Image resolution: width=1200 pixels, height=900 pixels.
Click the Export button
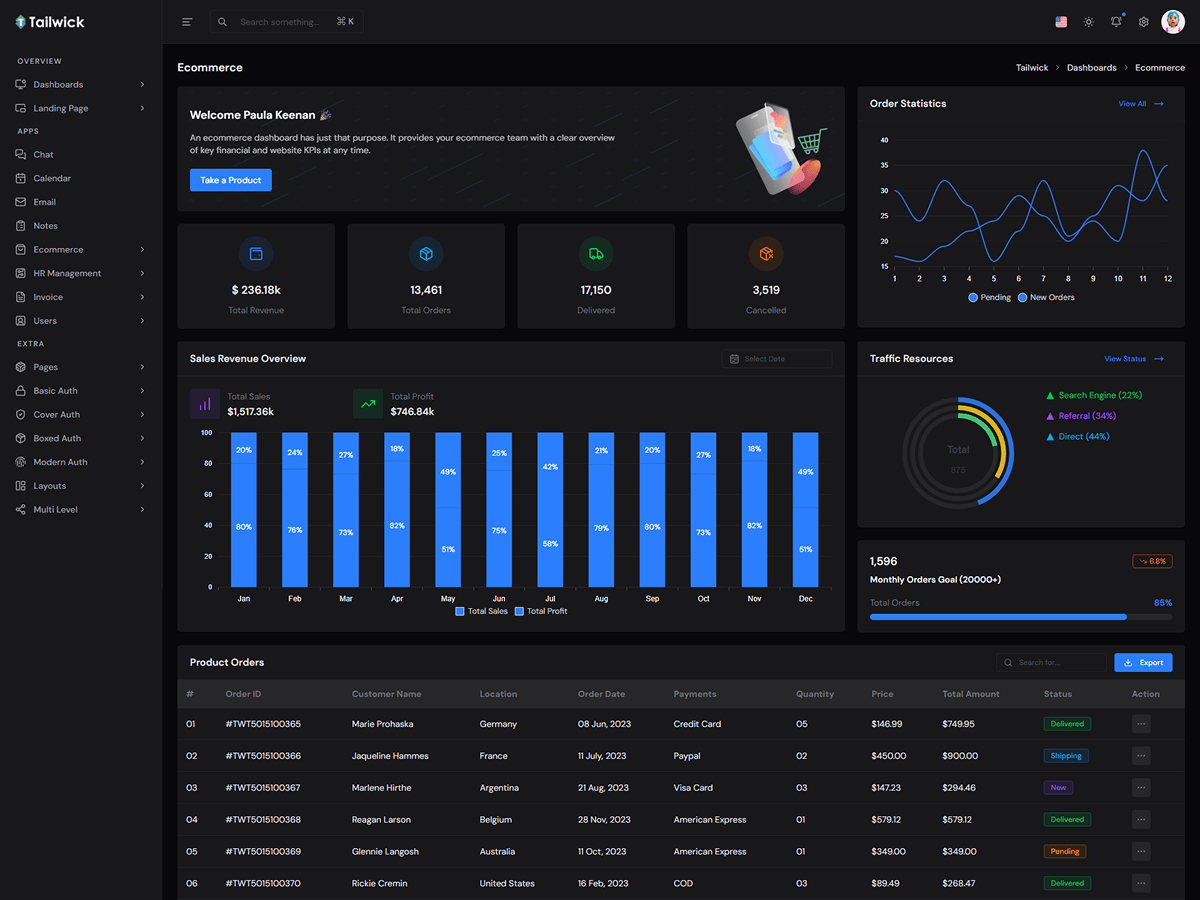(x=1143, y=662)
